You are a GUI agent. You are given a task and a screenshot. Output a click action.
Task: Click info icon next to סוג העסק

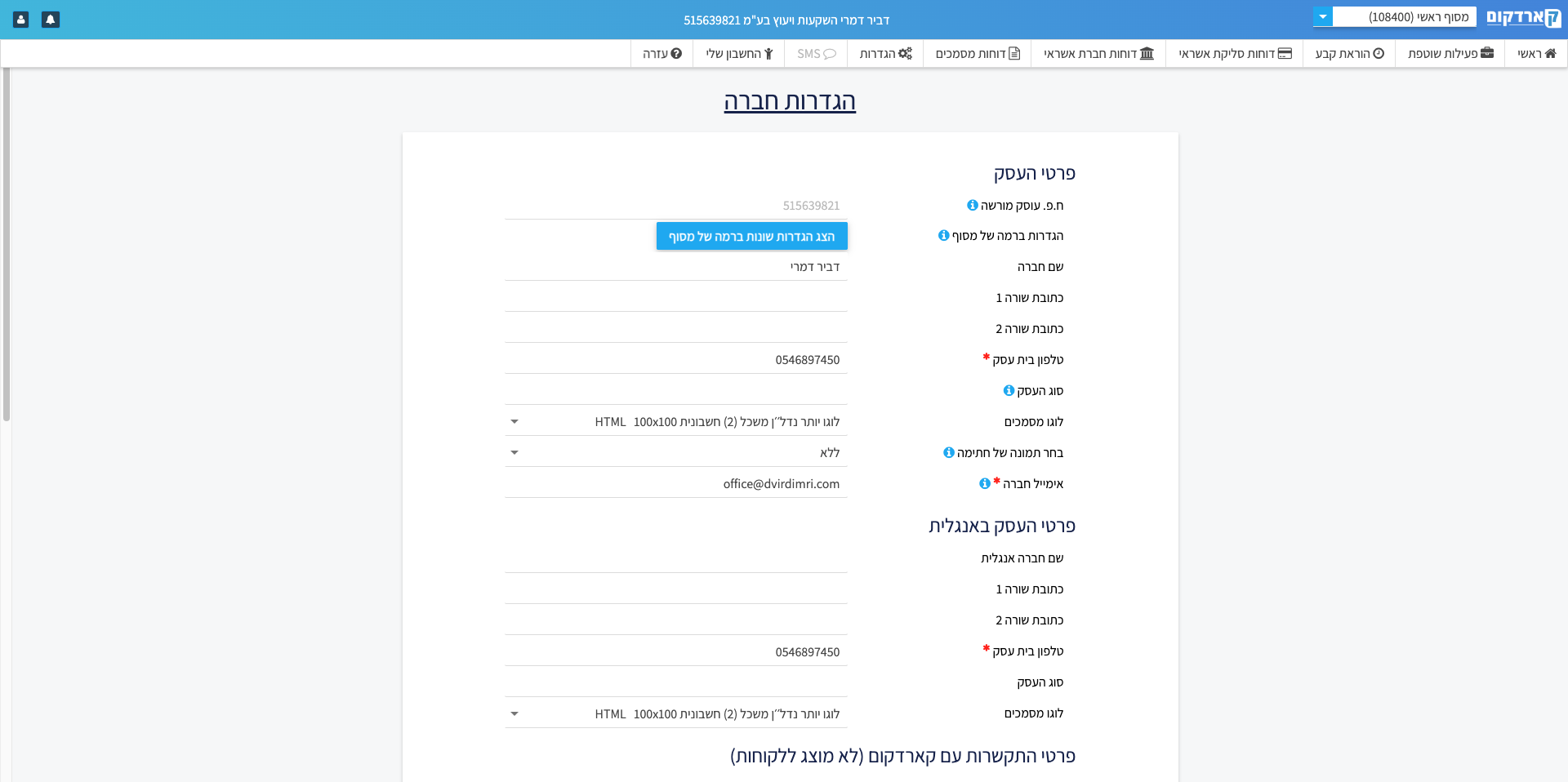pos(1009,390)
